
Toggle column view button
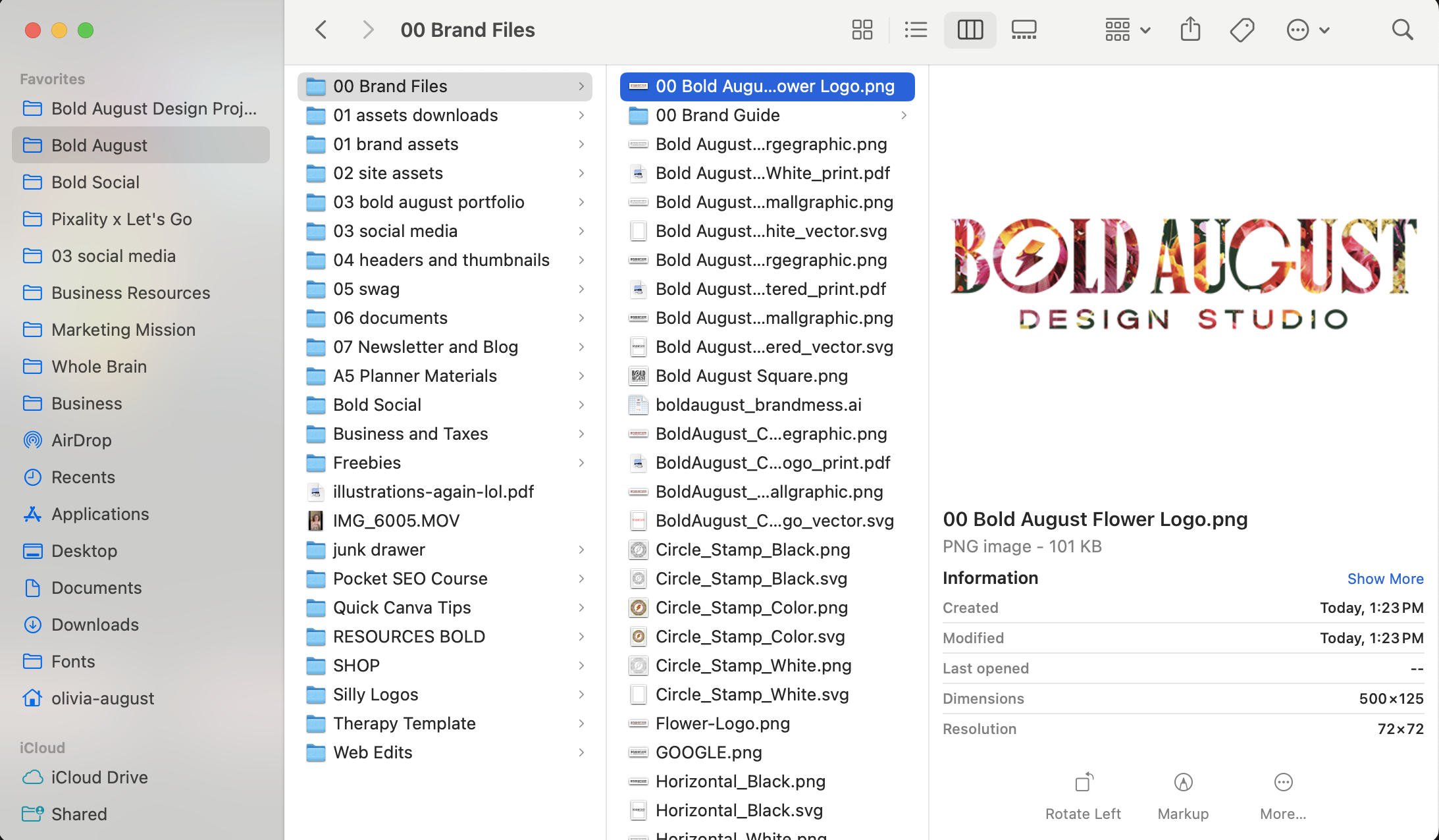(x=970, y=30)
